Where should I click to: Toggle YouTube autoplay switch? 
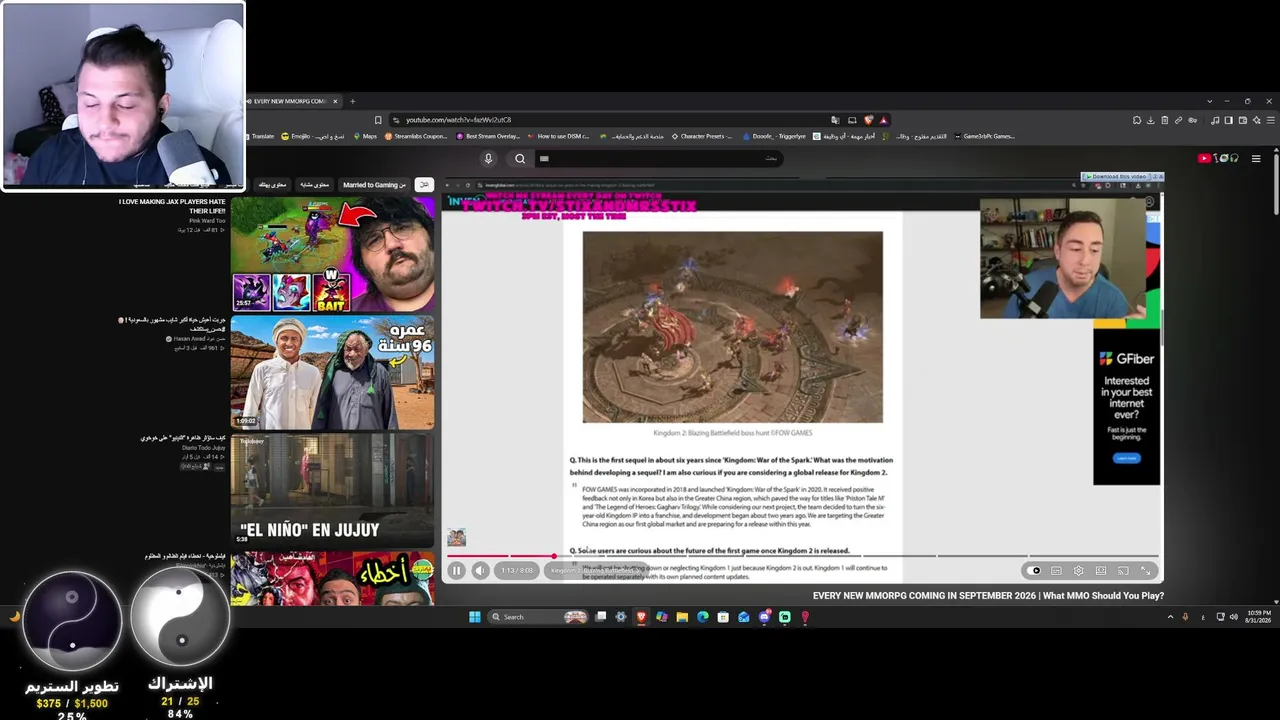(1035, 571)
